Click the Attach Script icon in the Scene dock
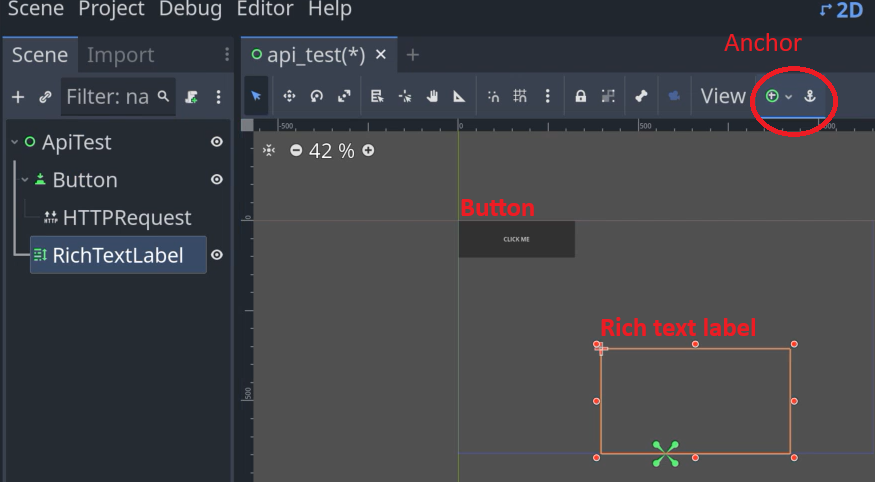The height and width of the screenshot is (482, 875). 191,97
